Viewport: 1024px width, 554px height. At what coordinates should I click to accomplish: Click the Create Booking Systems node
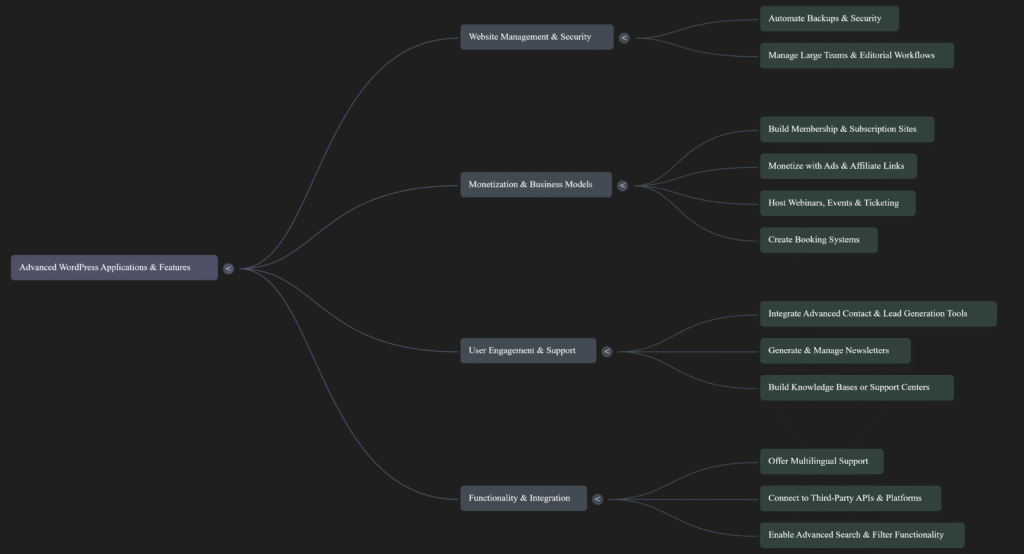(x=819, y=240)
